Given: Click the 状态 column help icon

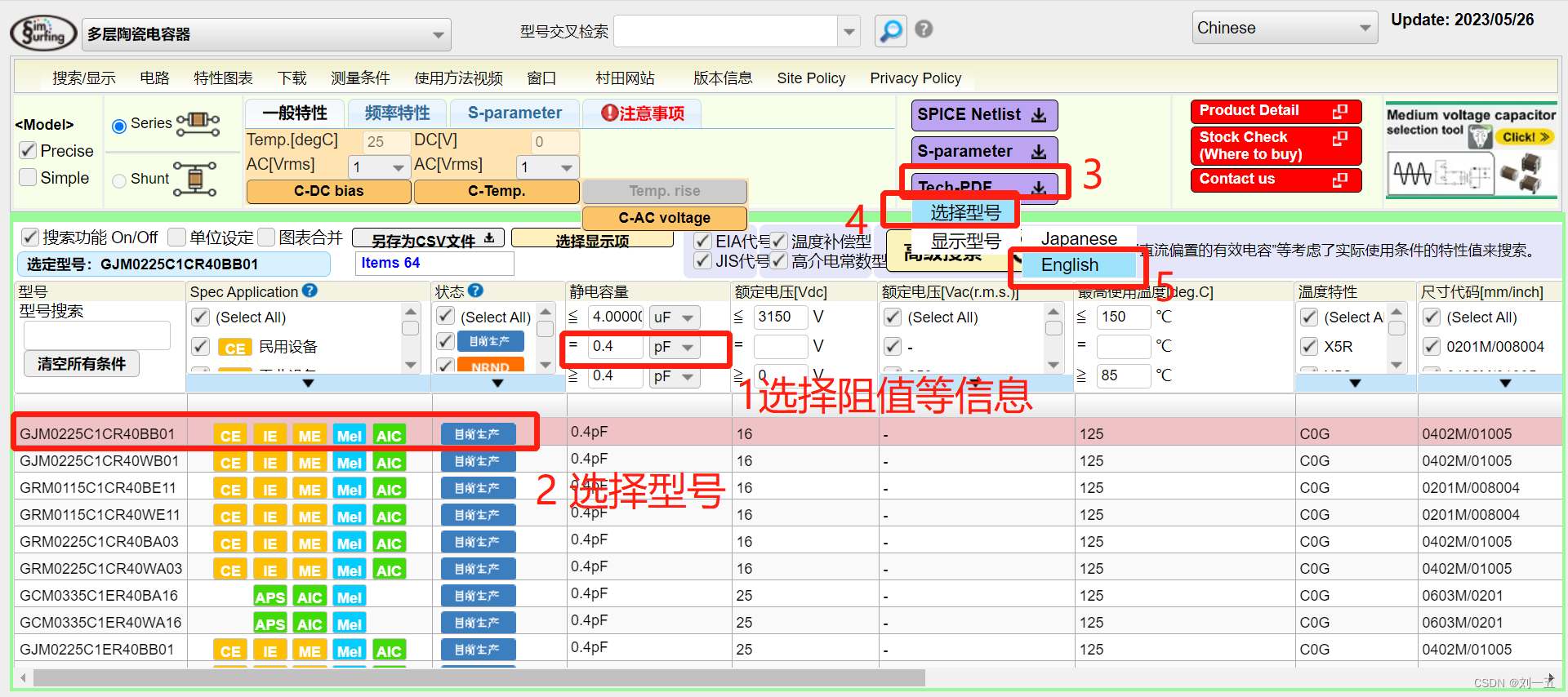Looking at the screenshot, I should tap(475, 291).
